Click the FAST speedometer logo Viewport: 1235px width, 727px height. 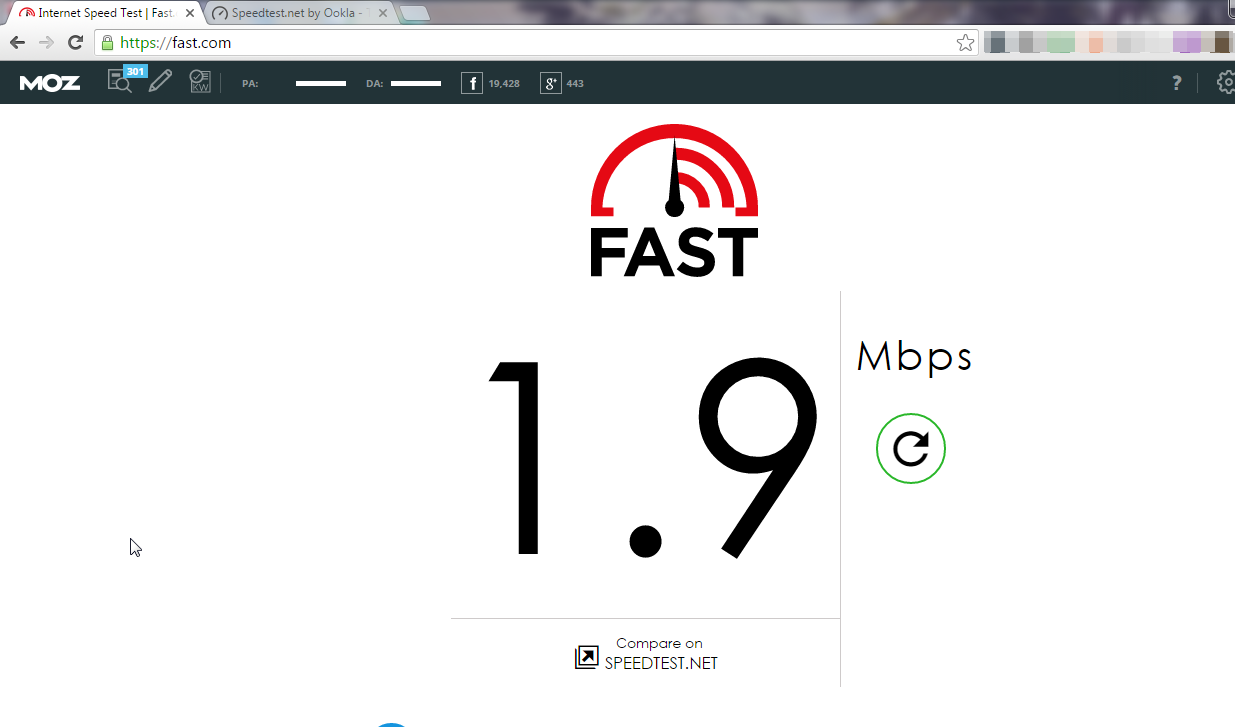[674, 200]
